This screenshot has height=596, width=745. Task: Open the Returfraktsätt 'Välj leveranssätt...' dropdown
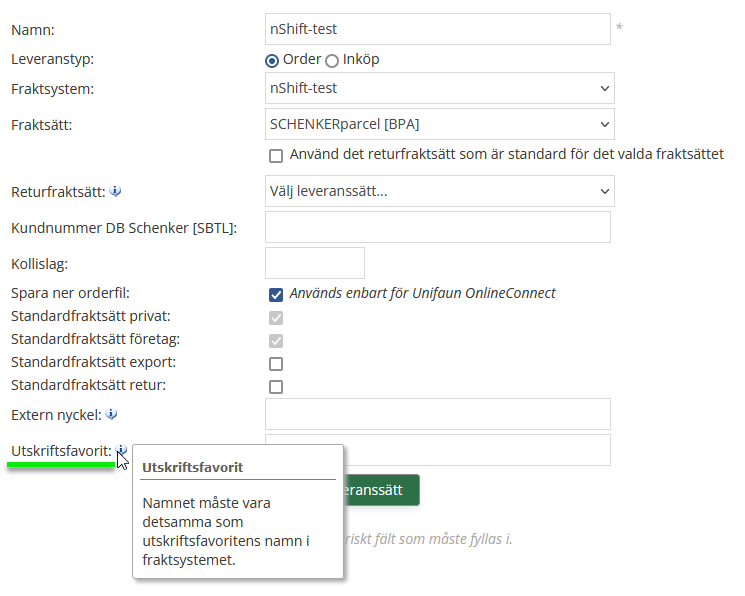tap(439, 190)
